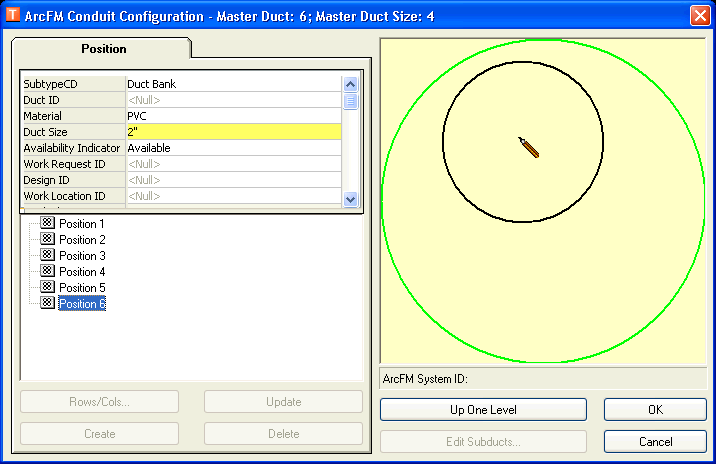Click the ArcFM System ID field
Screen dimensions: 716x464
[x=543, y=379]
